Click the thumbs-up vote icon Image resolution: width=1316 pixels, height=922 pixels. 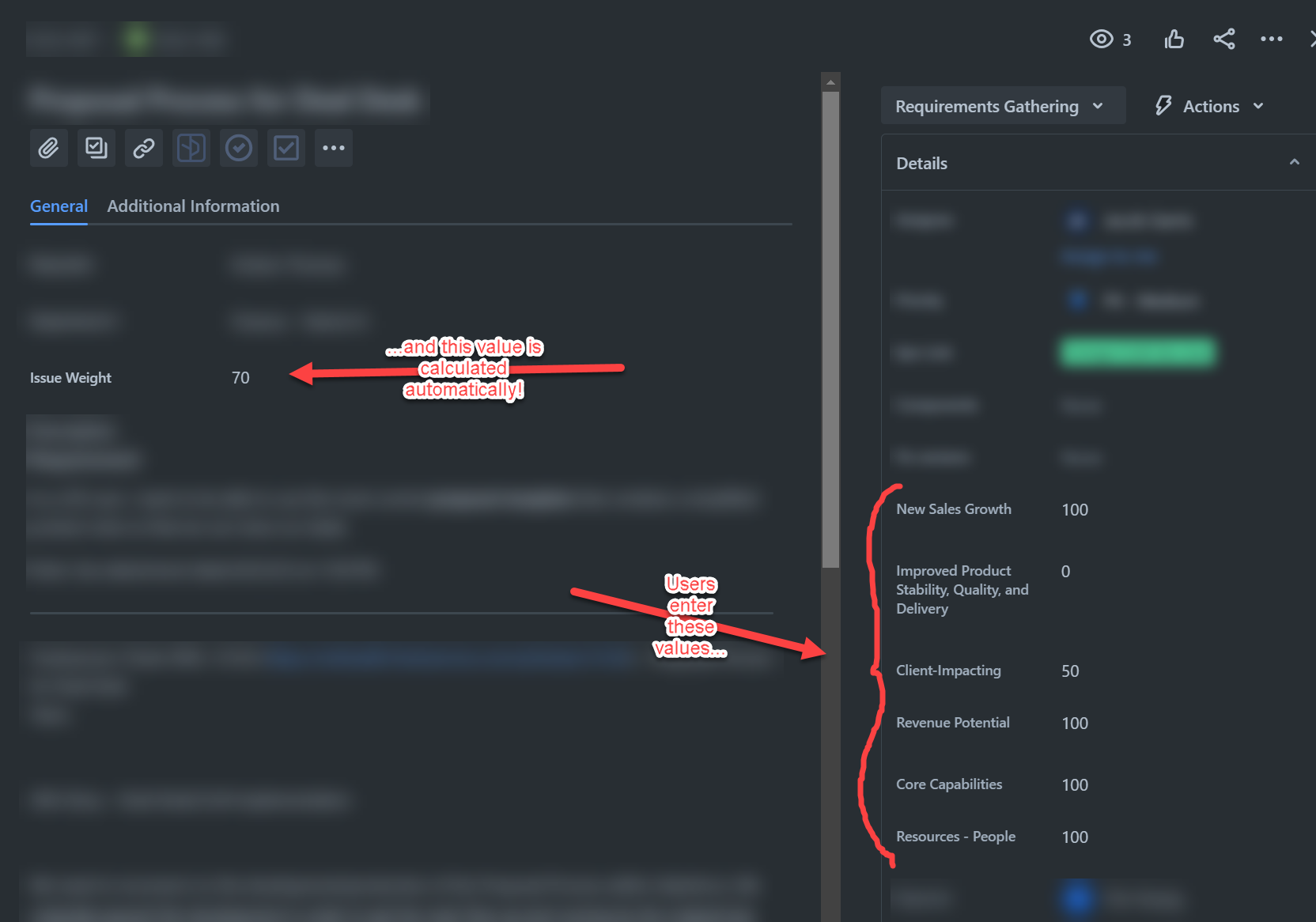coord(1174,39)
